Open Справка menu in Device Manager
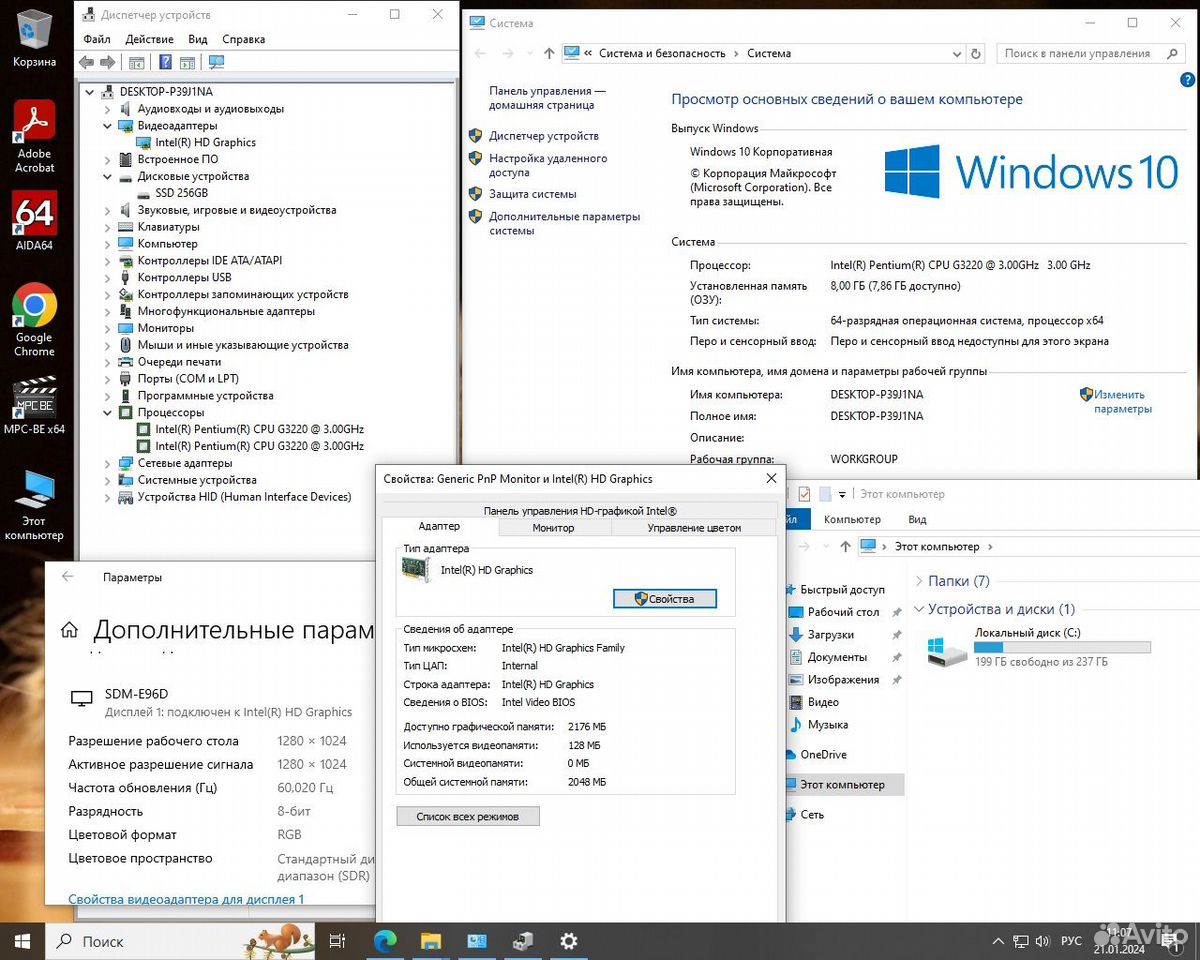This screenshot has height=960, width=1200. 244,39
